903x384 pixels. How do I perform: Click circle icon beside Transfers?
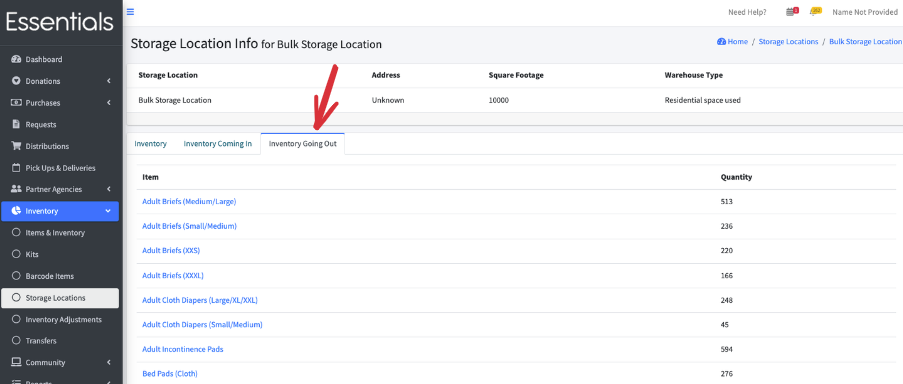(x=16, y=341)
